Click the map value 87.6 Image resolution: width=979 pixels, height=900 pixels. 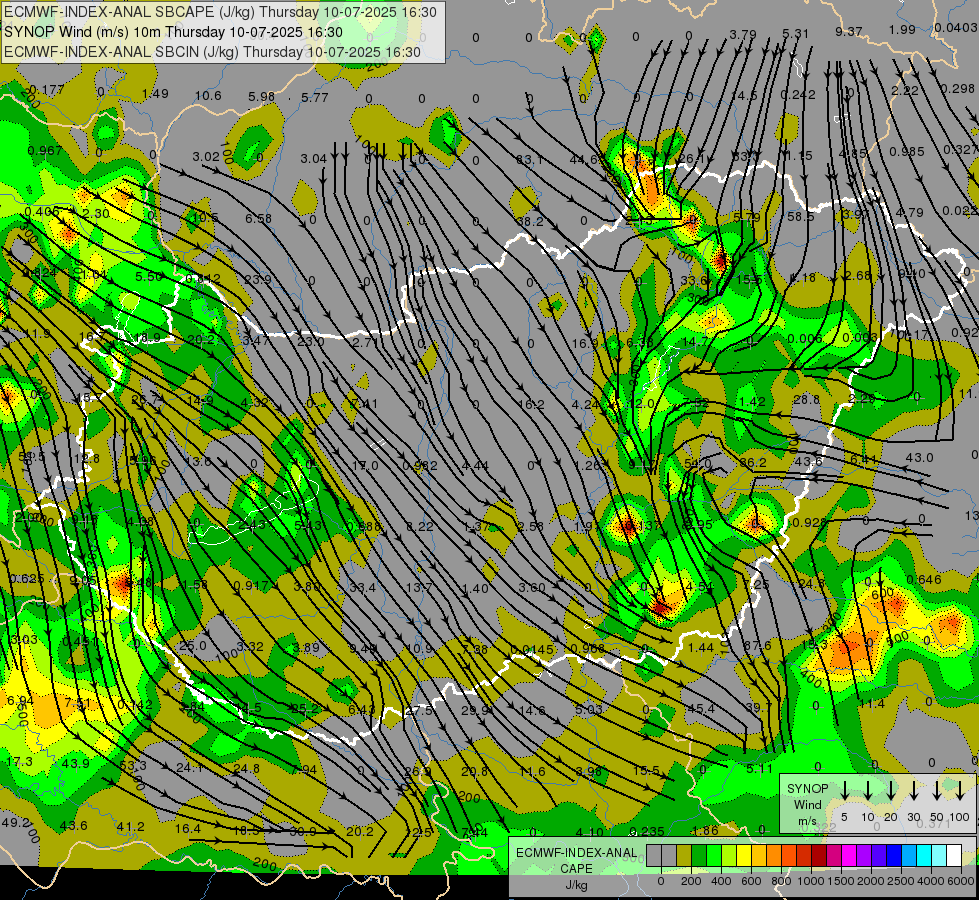tap(757, 646)
